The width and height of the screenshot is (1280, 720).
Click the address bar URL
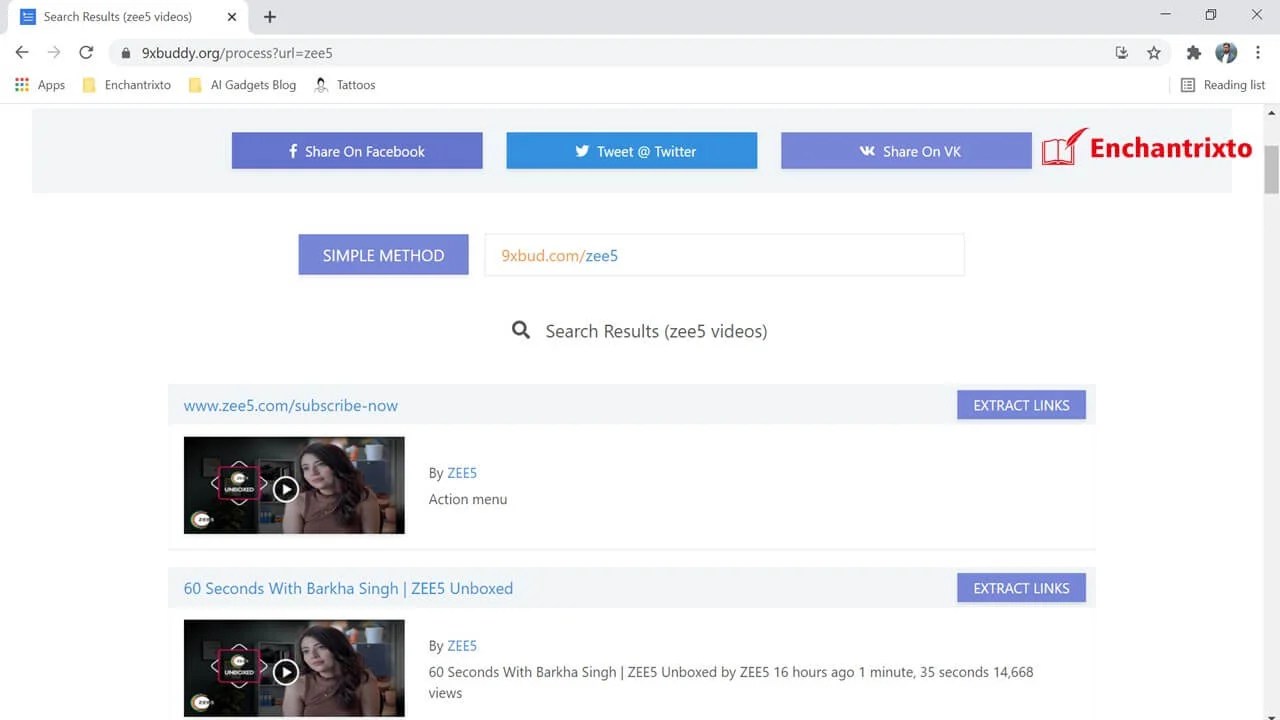[x=237, y=53]
